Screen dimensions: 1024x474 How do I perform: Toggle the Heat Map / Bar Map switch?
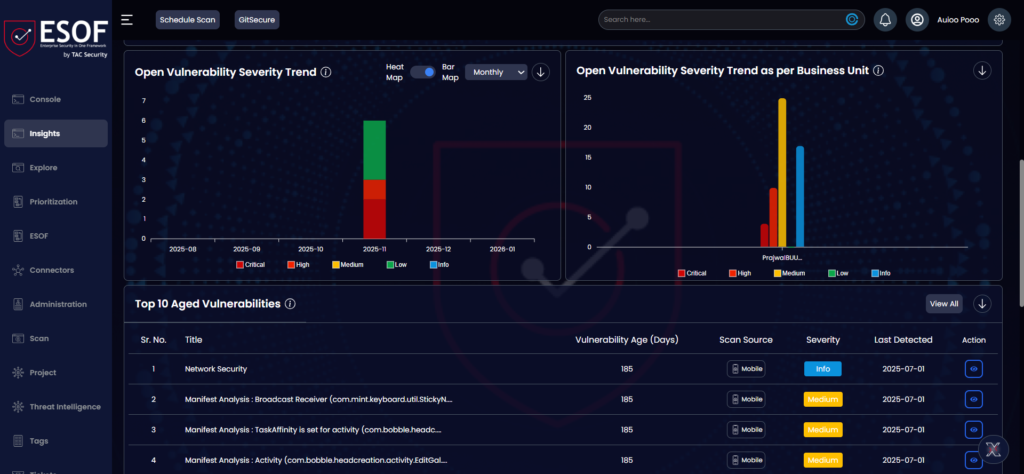tap(423, 72)
